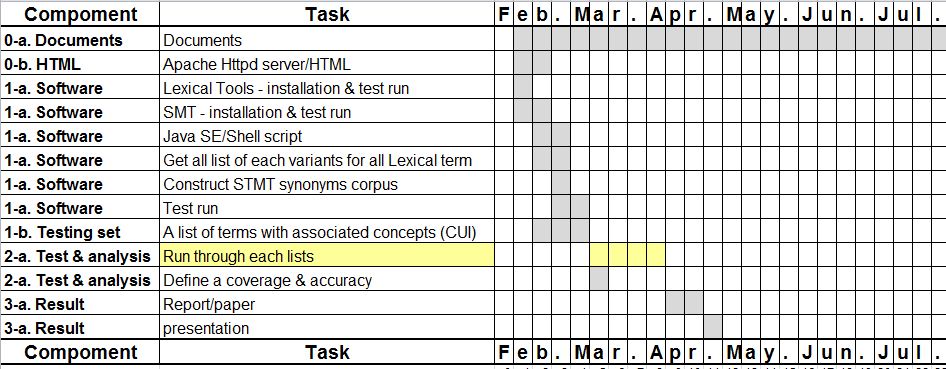
Task: Select 'Construct STMT synonyms corpus' cell
Action: click(x=327, y=184)
